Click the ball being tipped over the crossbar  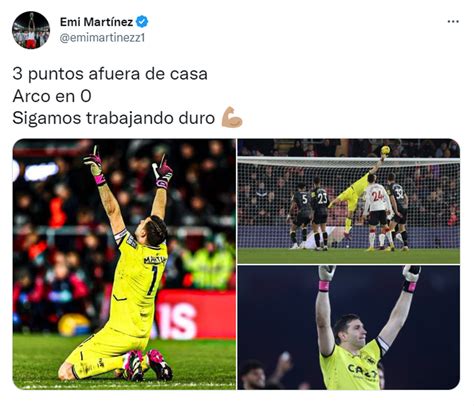click(386, 150)
